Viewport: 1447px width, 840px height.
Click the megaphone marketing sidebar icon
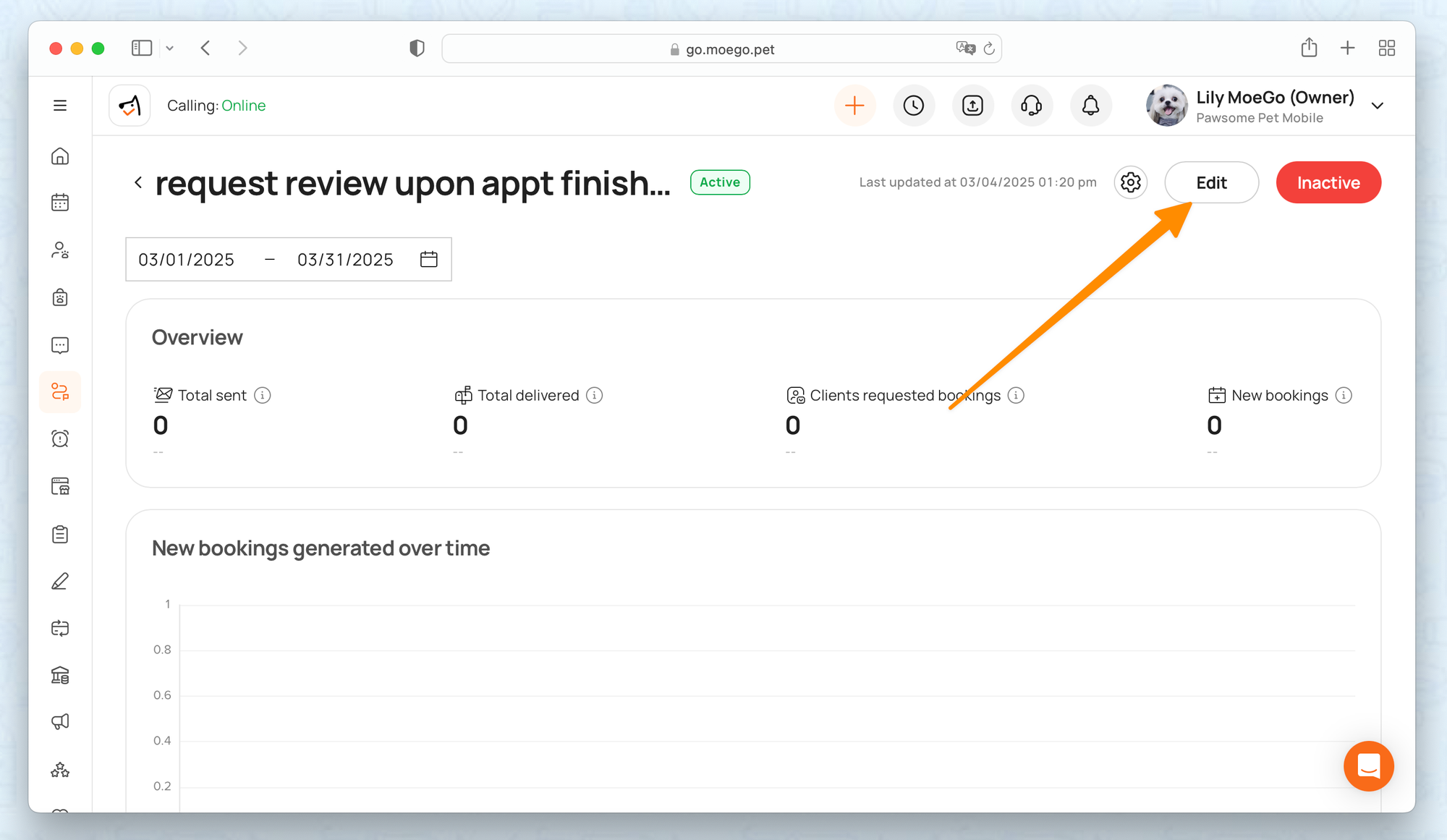(x=60, y=721)
